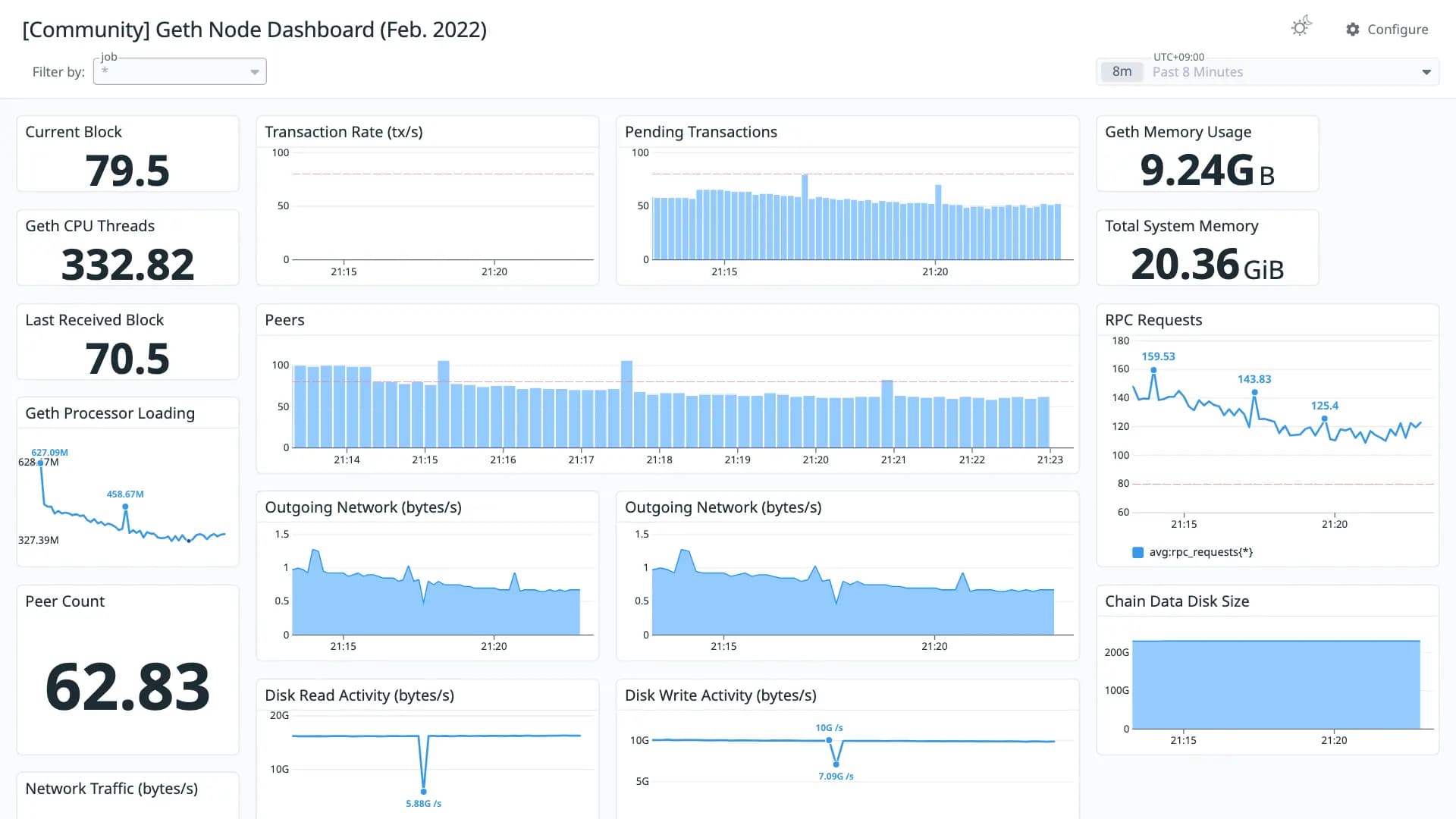Click the Current Block value 79.5
The width and height of the screenshot is (1456, 819).
coord(127,170)
